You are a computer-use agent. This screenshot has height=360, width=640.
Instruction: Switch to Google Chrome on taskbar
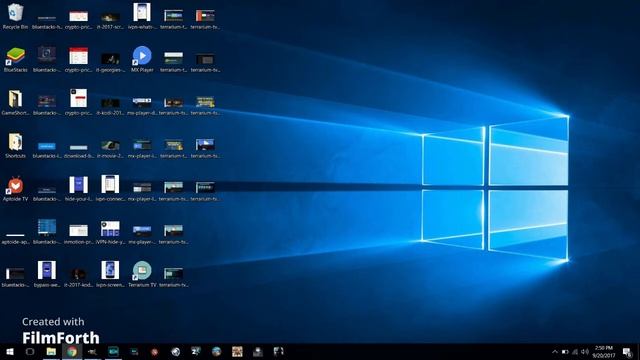click(72, 351)
